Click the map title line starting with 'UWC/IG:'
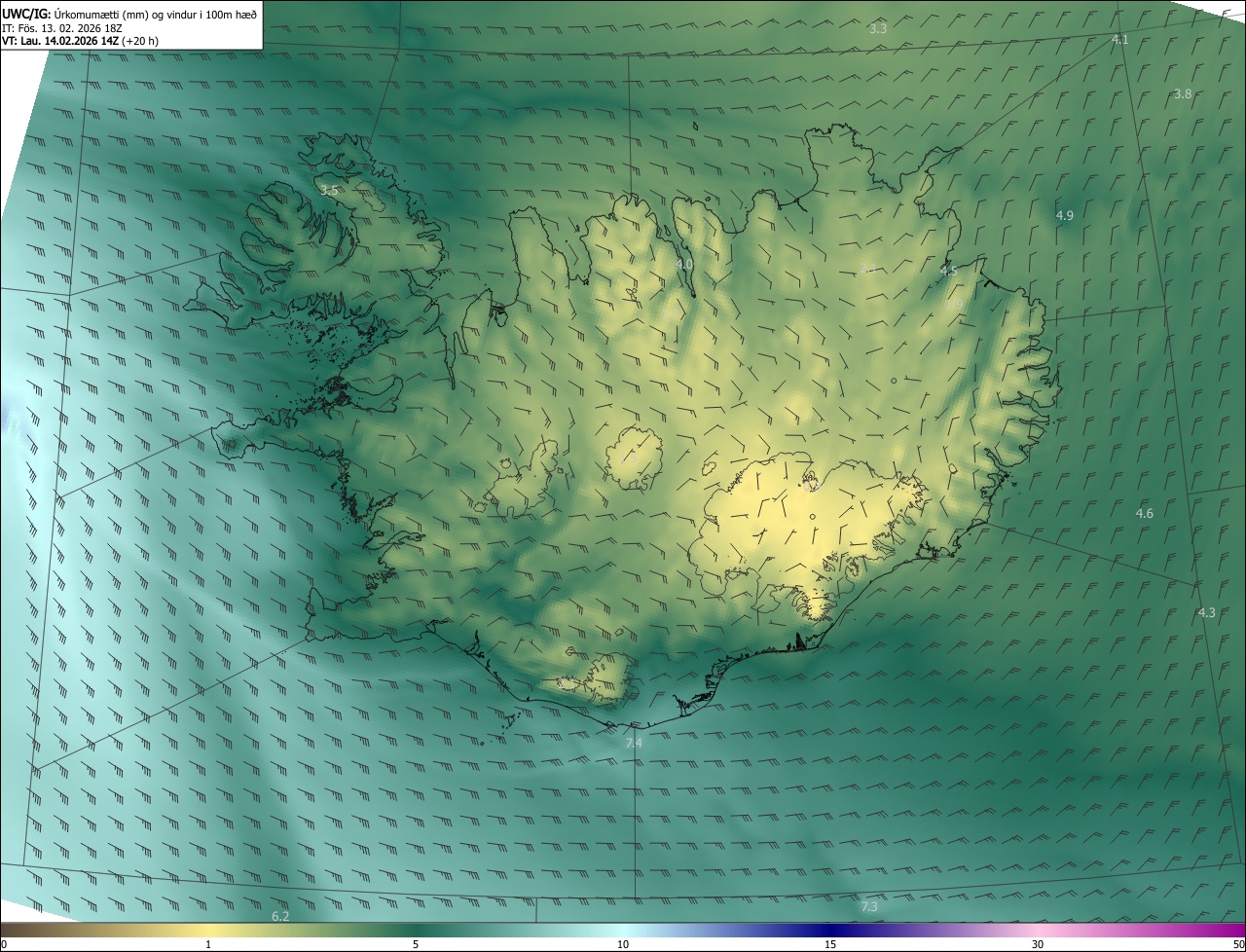 (129, 13)
